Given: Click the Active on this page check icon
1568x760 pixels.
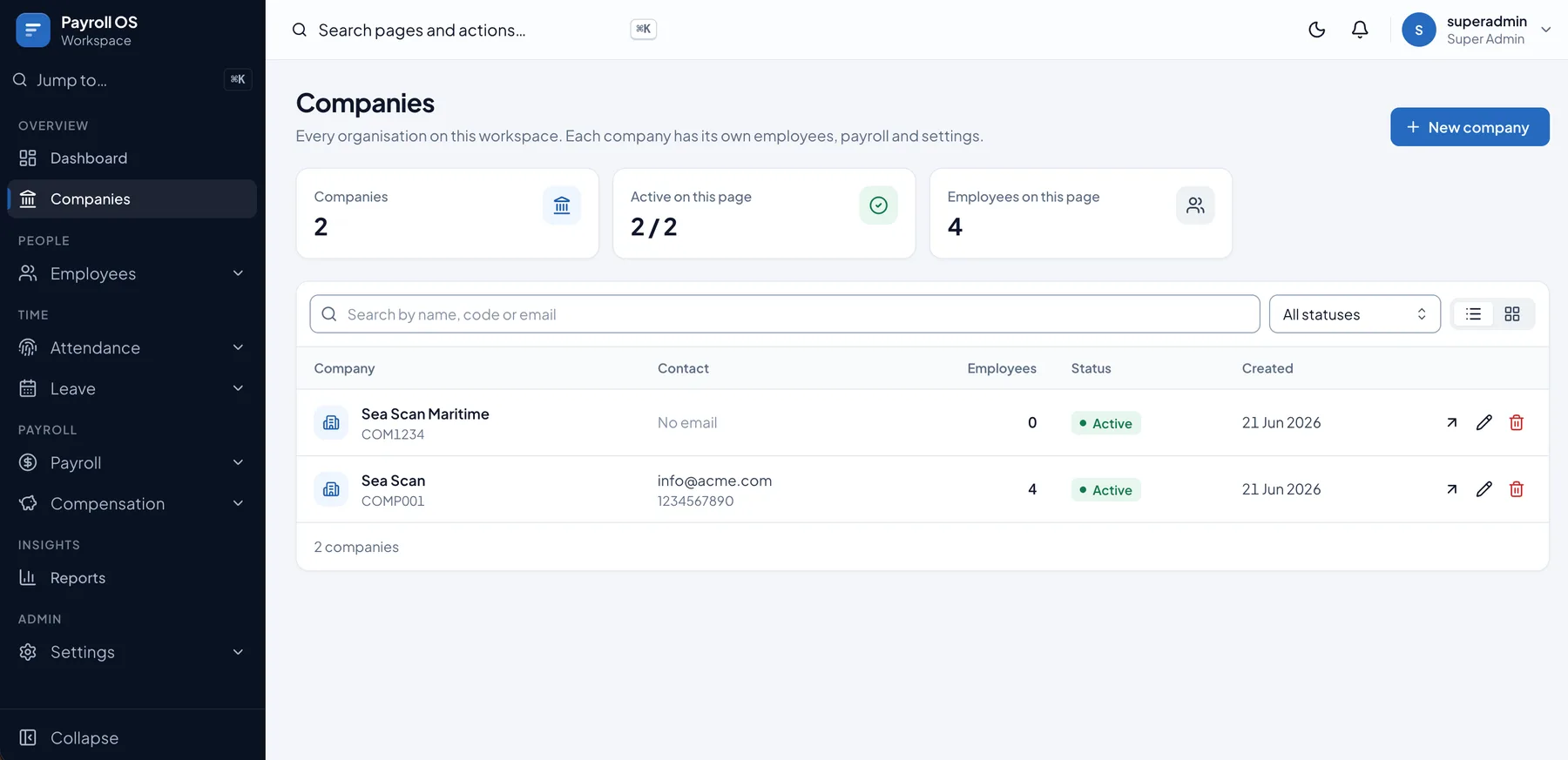Looking at the screenshot, I should [878, 205].
